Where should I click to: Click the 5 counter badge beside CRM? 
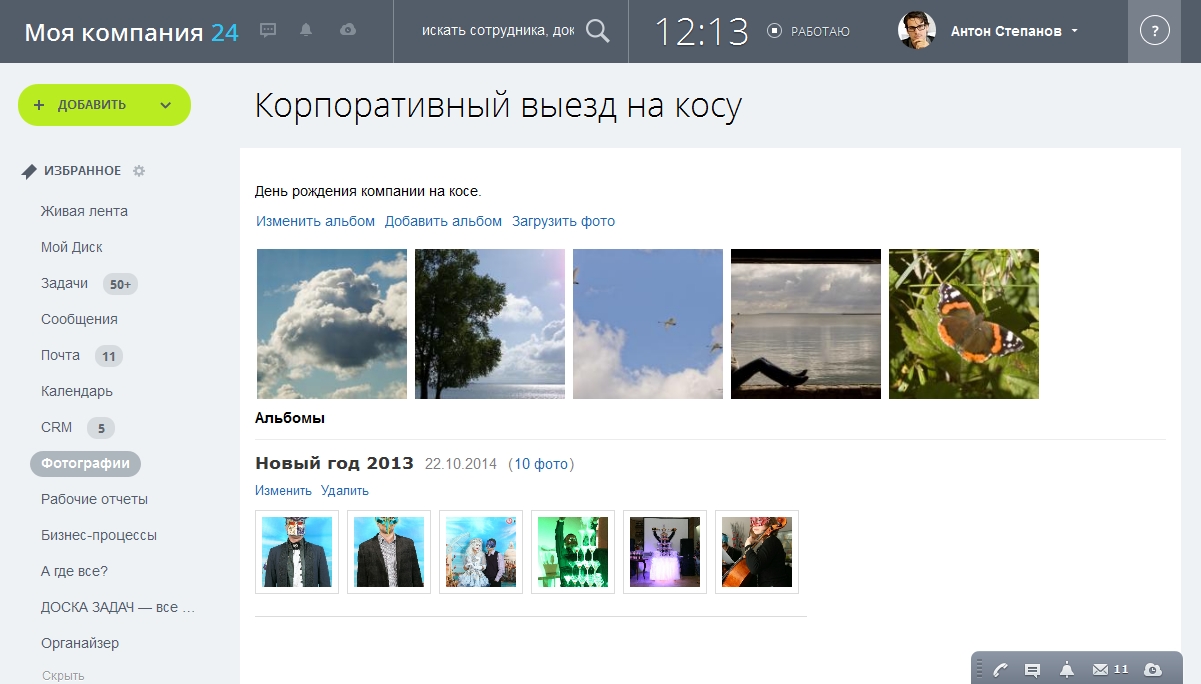tap(101, 428)
